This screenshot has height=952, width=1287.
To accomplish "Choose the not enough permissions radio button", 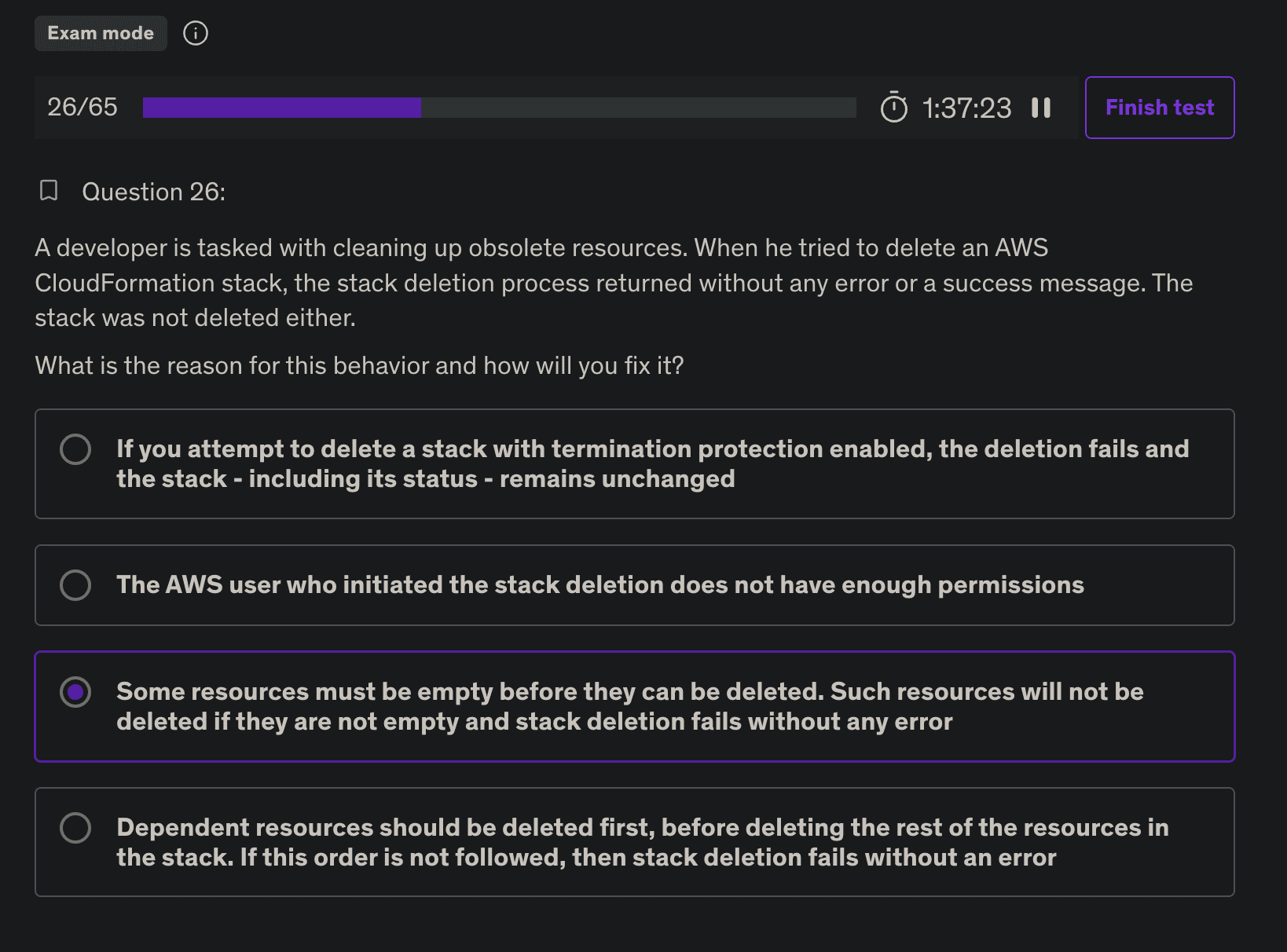I will 75,585.
